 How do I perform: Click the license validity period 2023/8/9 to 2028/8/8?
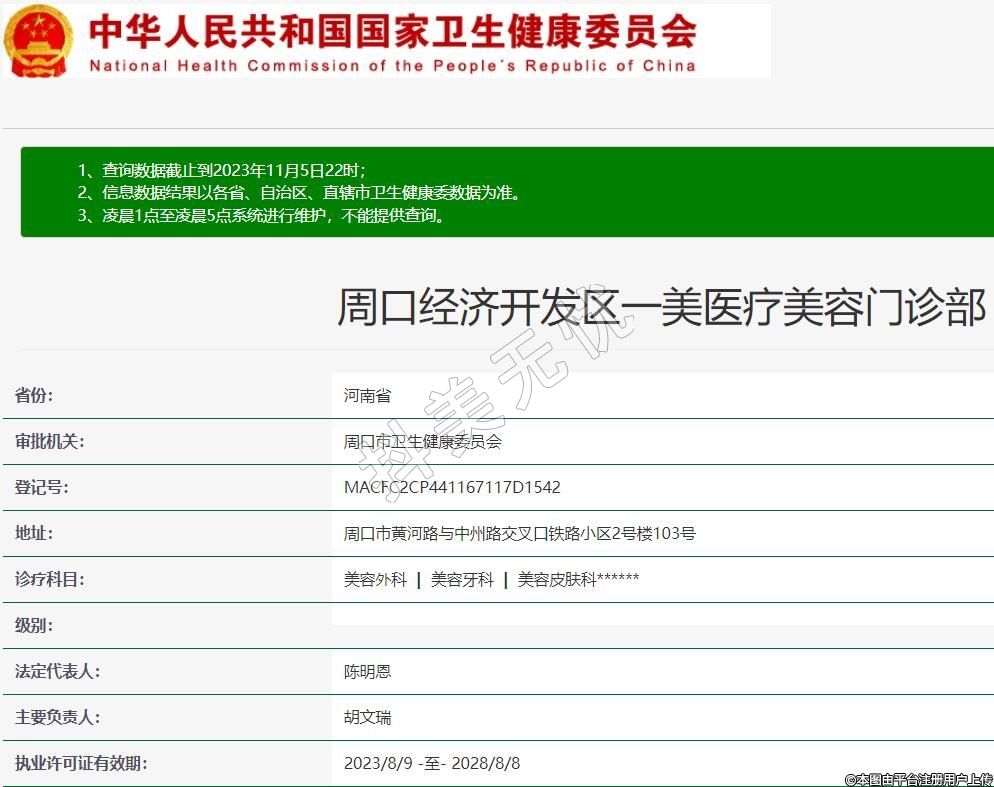pyautogui.click(x=432, y=763)
